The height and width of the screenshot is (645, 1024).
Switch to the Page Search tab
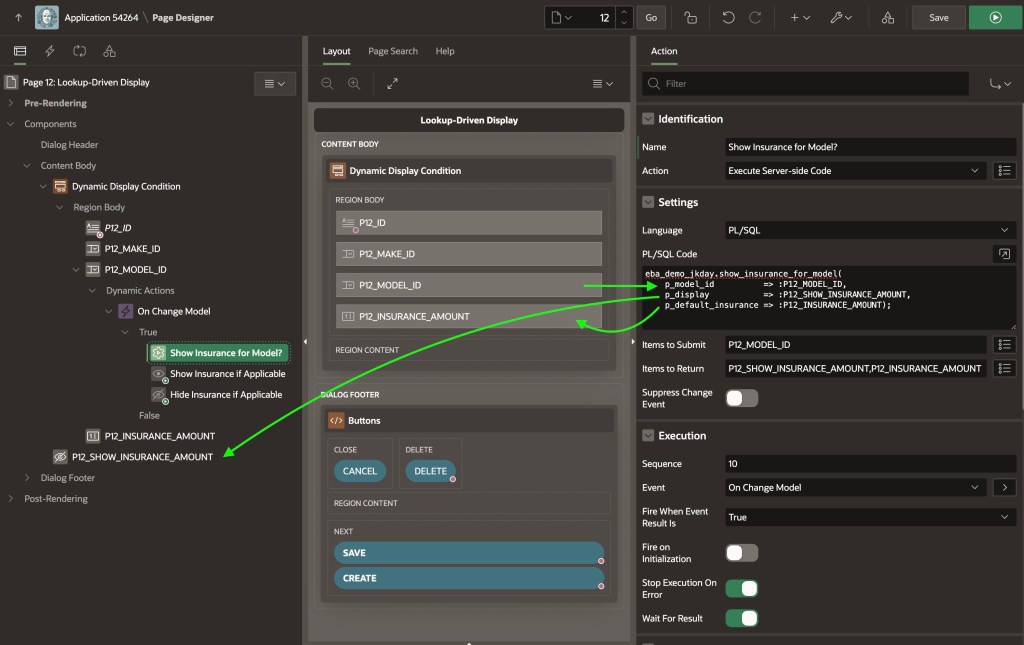[393, 51]
